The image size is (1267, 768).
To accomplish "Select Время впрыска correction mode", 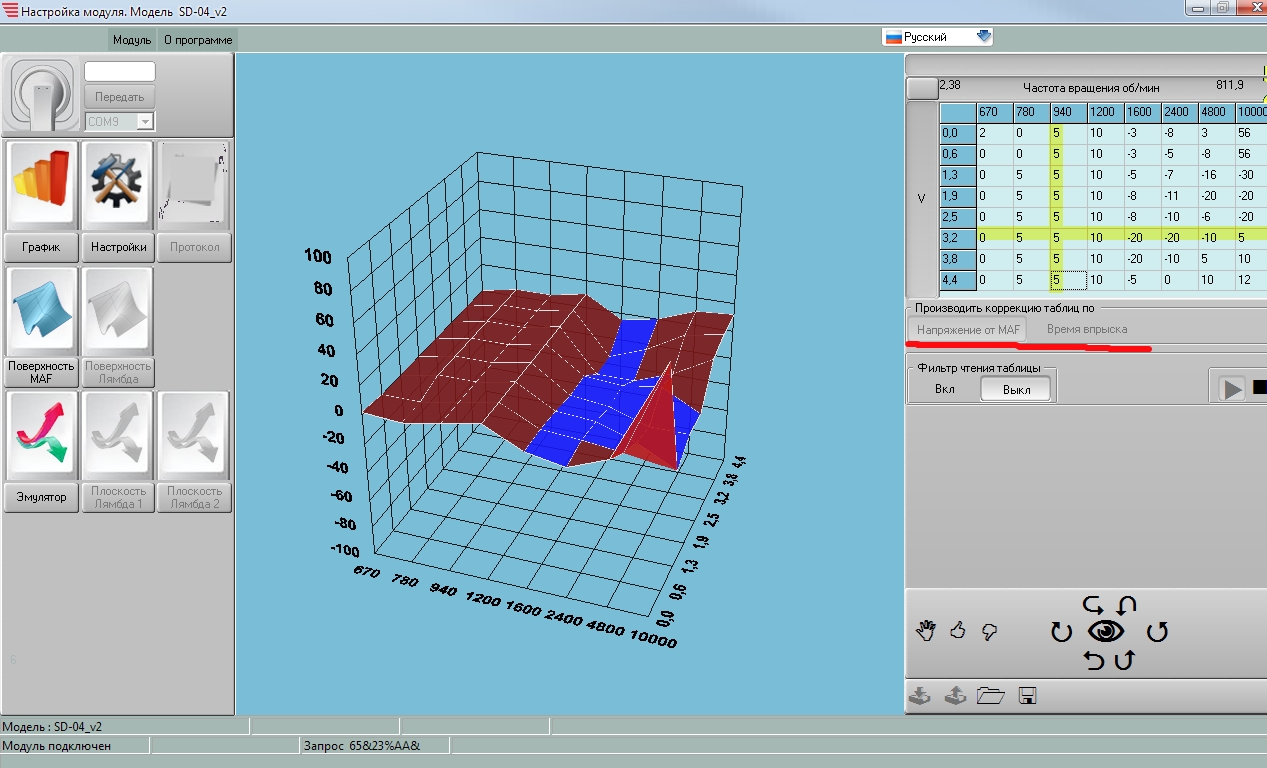I will [1086, 329].
